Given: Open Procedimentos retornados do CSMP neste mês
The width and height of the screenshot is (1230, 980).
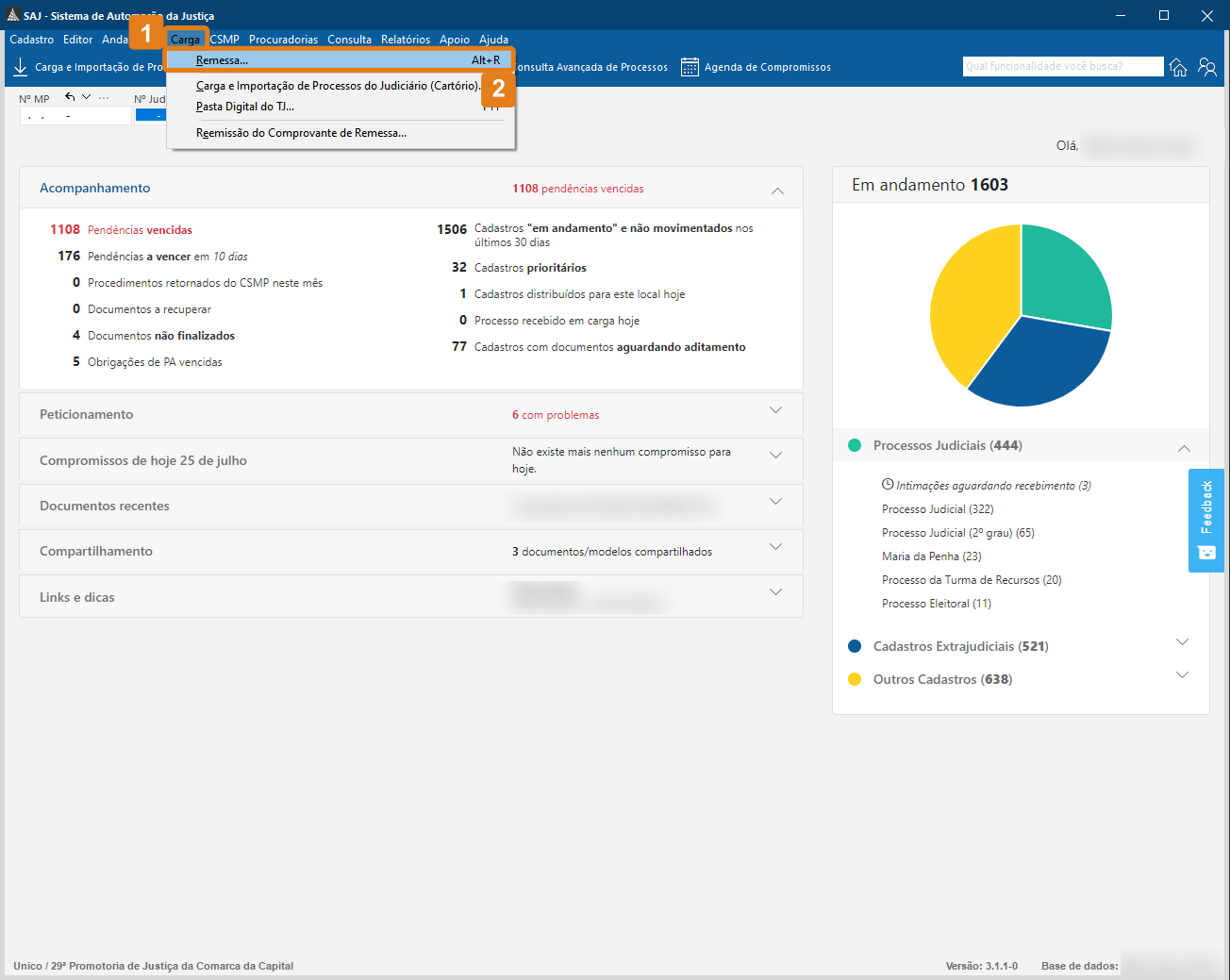Looking at the screenshot, I should coord(197,283).
